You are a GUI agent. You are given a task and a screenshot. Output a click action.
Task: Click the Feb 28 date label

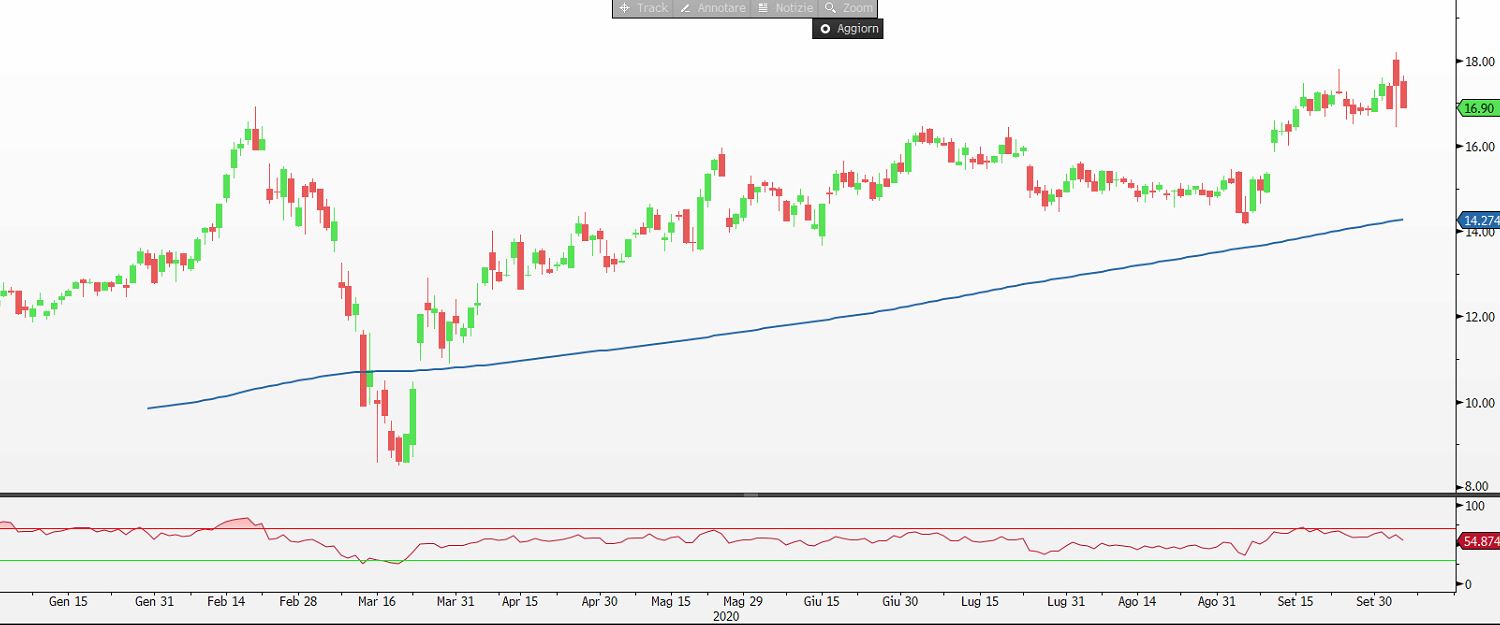pos(298,602)
